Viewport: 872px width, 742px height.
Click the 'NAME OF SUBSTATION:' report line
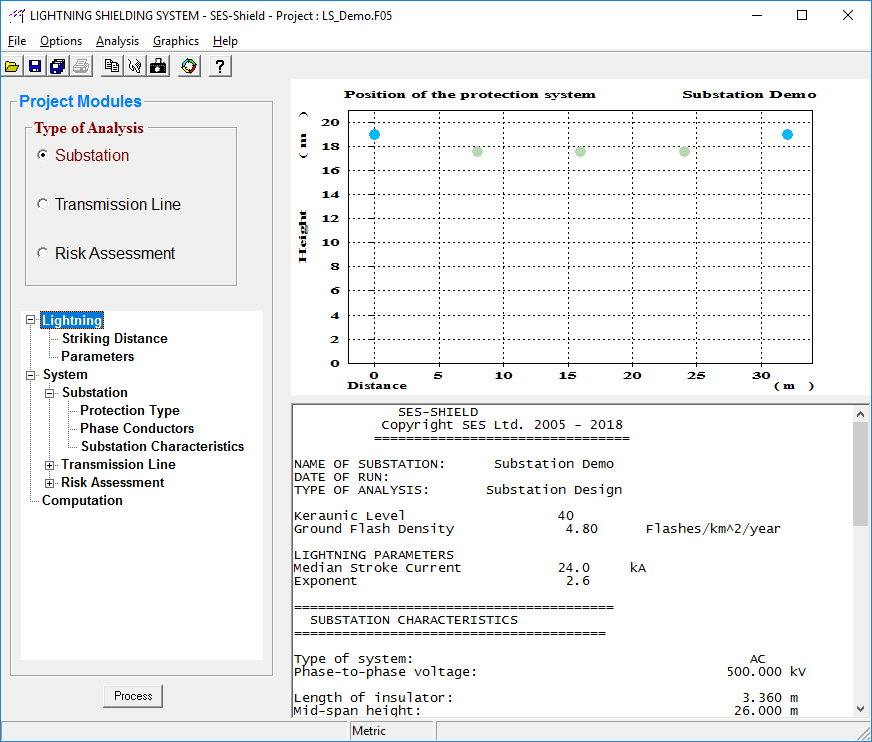click(x=453, y=464)
